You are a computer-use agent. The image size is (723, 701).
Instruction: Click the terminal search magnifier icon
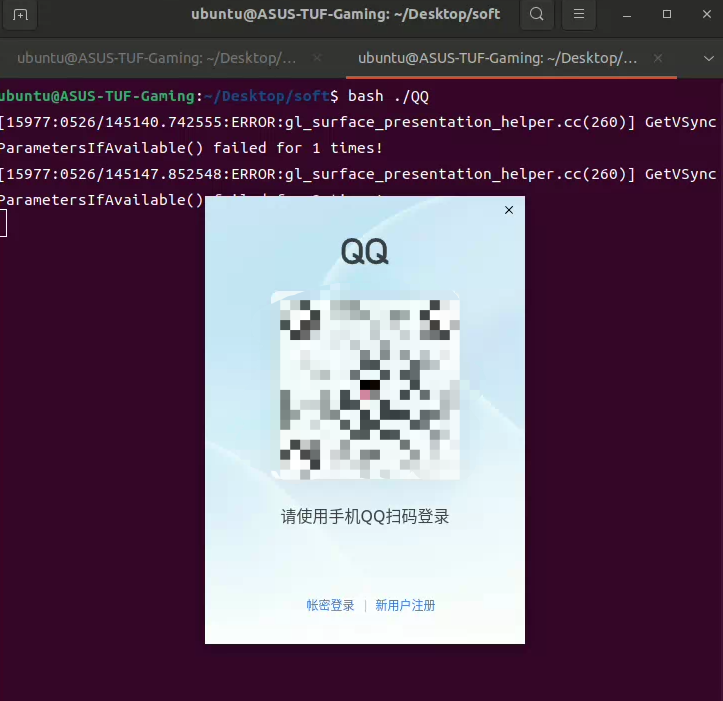tap(537, 14)
